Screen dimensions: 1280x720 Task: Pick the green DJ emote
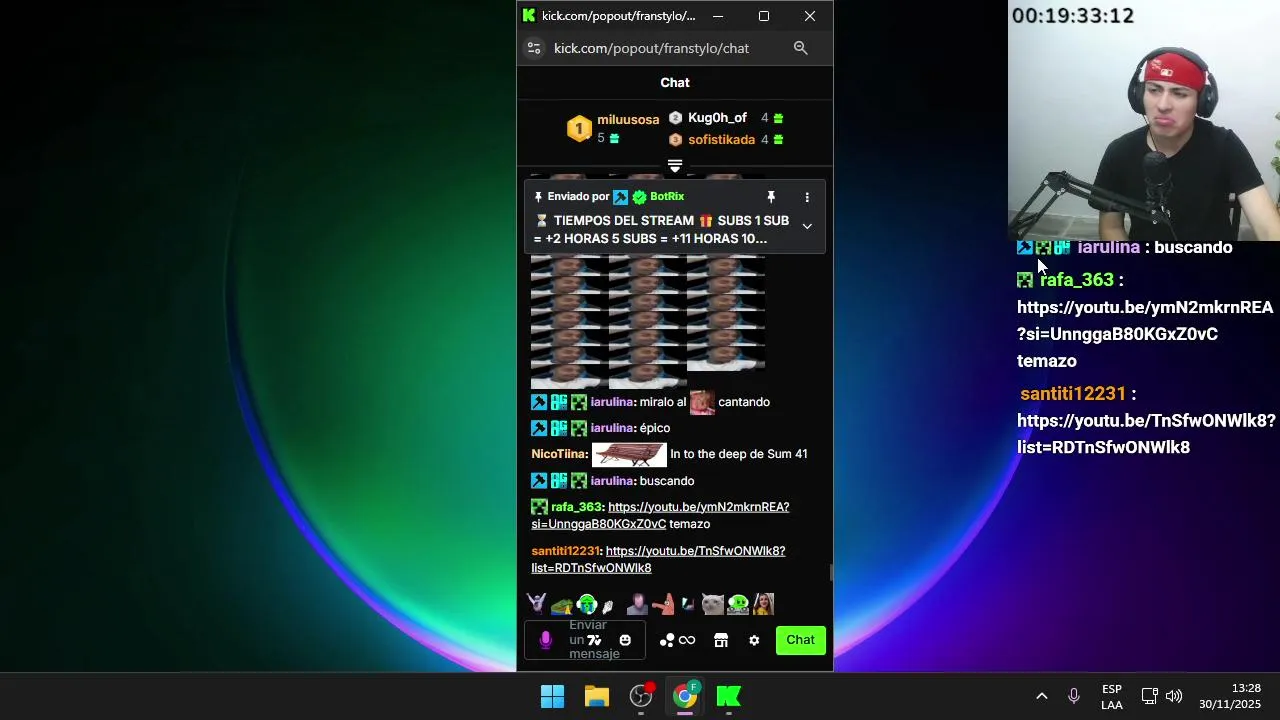(x=738, y=604)
